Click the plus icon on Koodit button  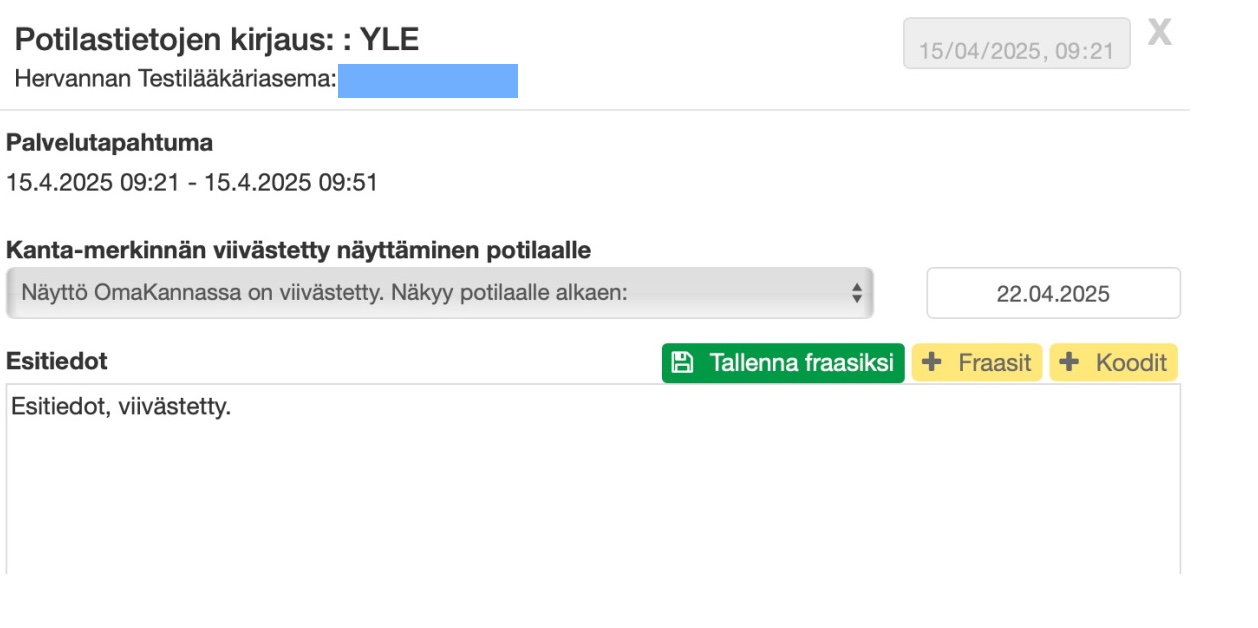(1070, 362)
